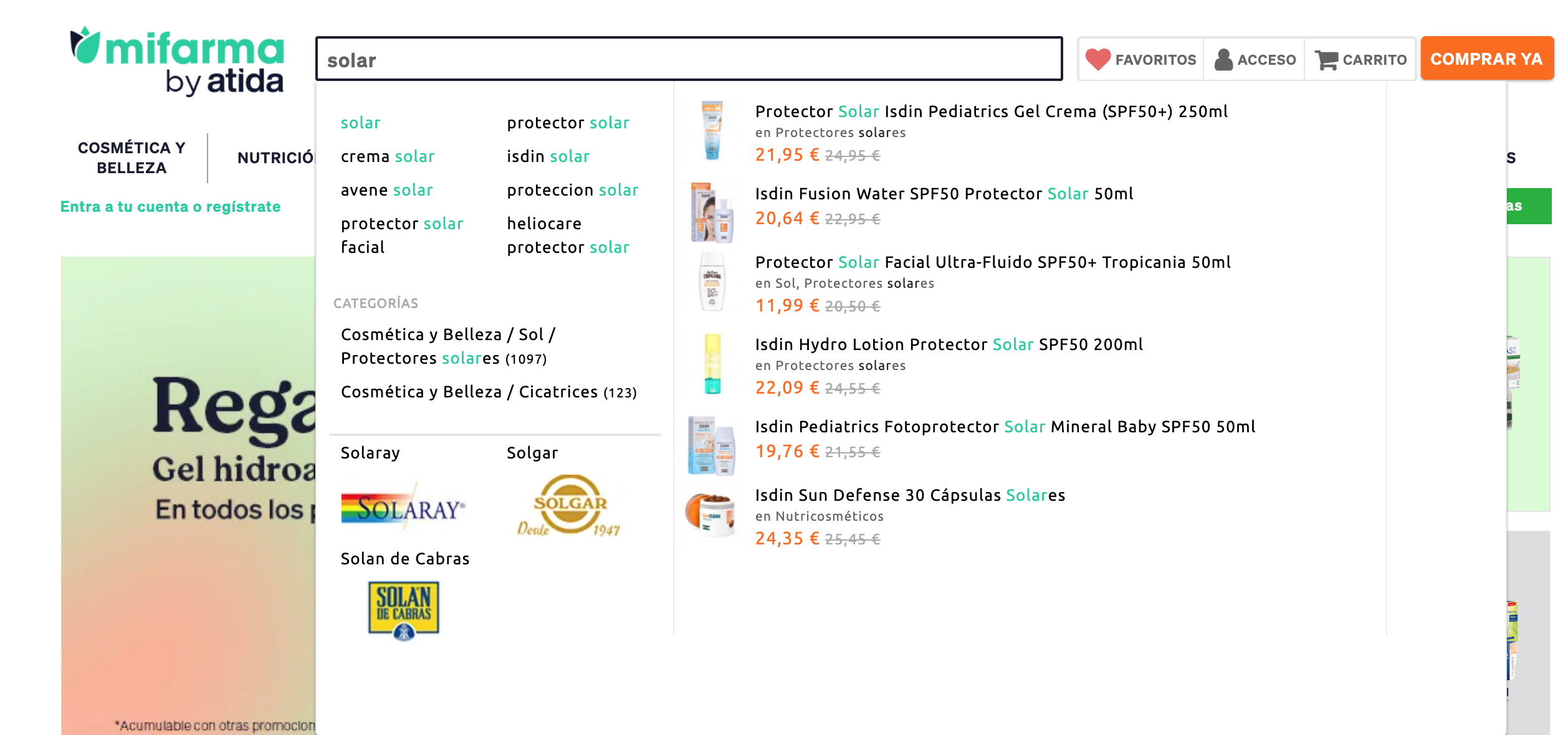Open the Nutrición menu item
Screen dimensions: 1568x735
pos(275,158)
